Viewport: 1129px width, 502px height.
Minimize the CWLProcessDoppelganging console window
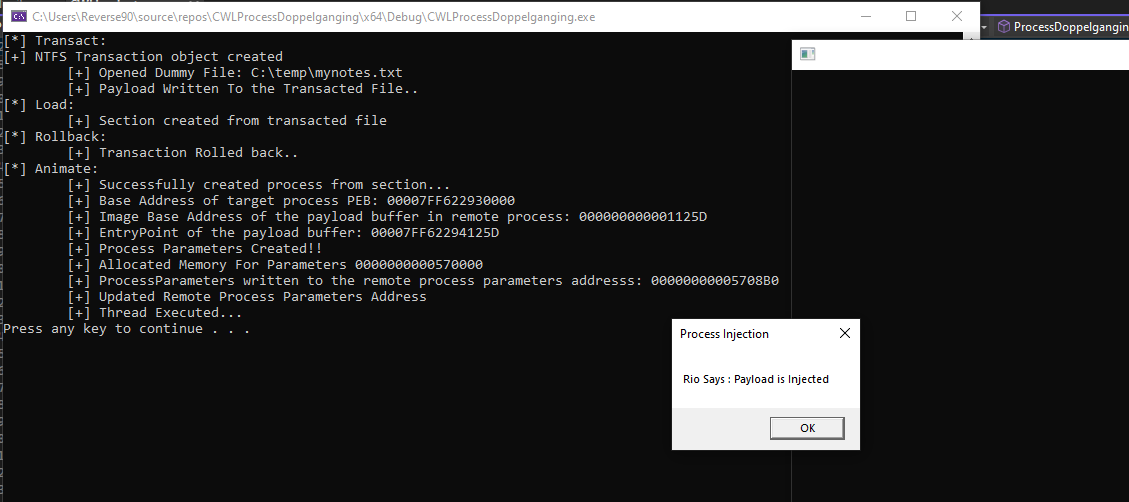(864, 16)
